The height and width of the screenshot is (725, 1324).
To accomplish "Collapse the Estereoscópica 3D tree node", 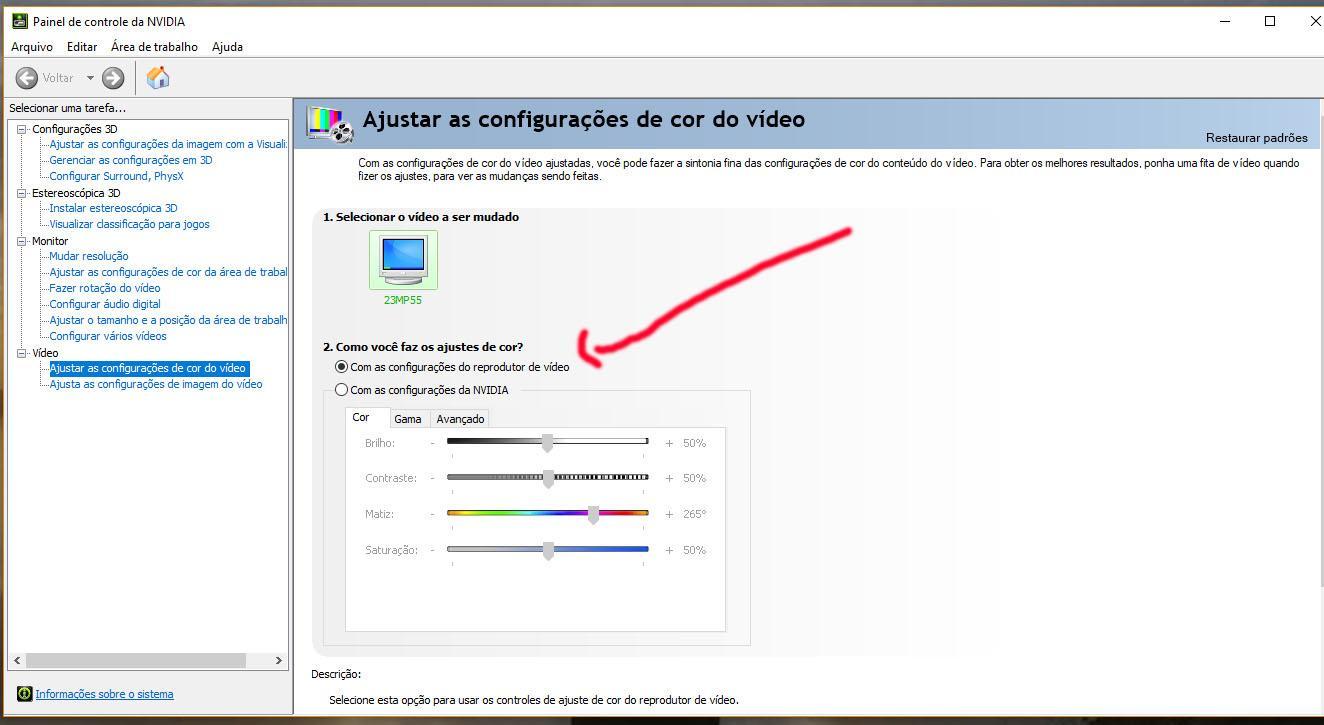I will [21, 193].
